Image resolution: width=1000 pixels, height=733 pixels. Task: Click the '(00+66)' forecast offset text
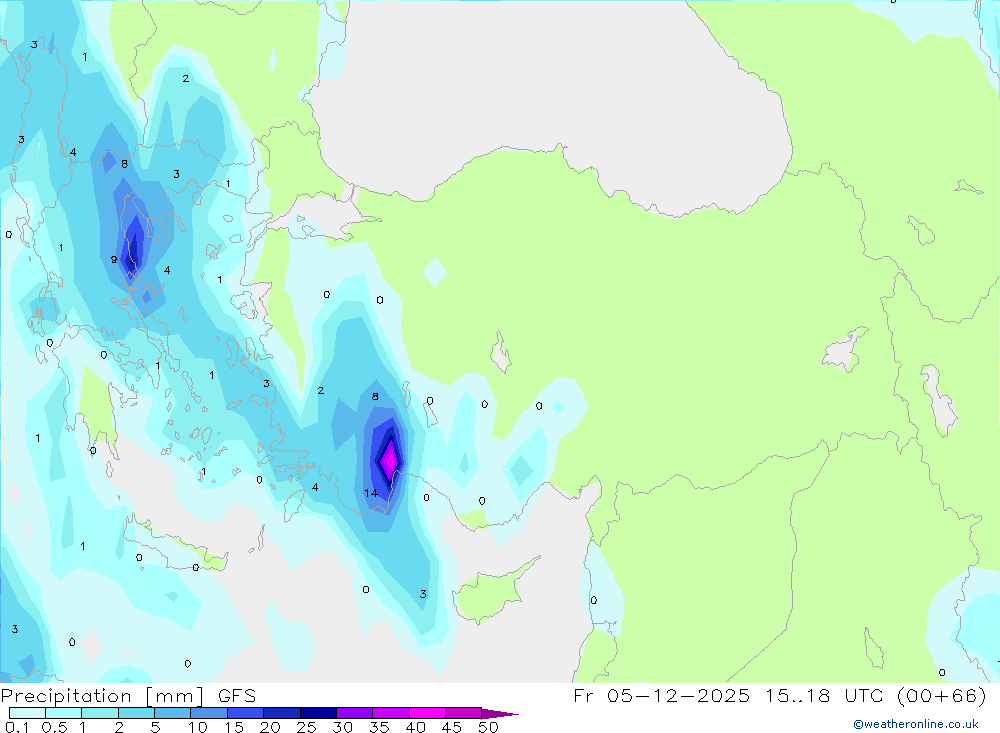pos(941,695)
